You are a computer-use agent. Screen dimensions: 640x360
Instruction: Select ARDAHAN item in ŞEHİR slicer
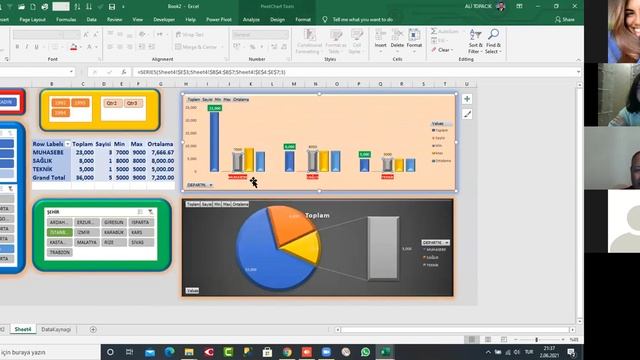(x=60, y=222)
